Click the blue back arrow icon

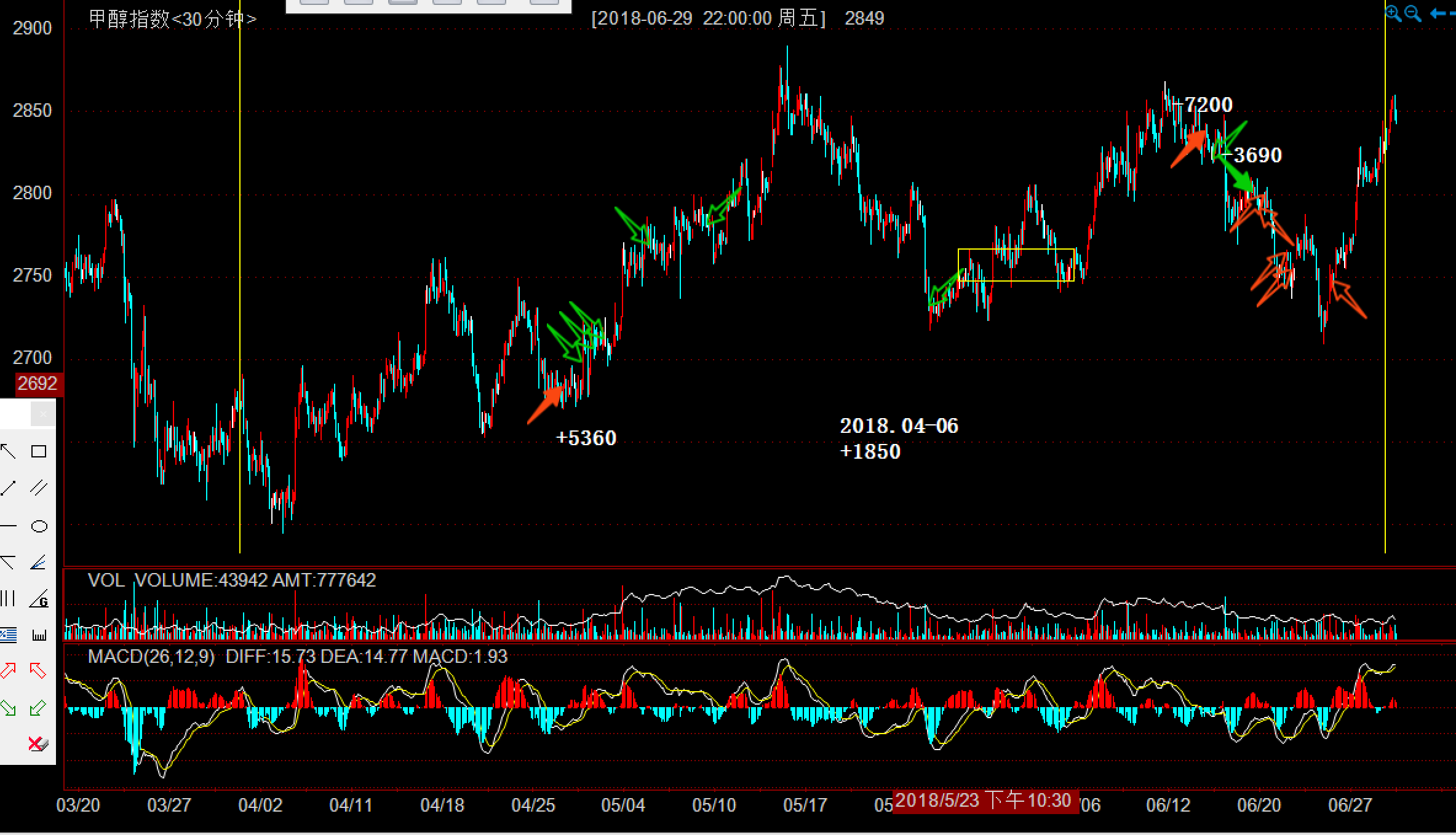tap(1438, 14)
